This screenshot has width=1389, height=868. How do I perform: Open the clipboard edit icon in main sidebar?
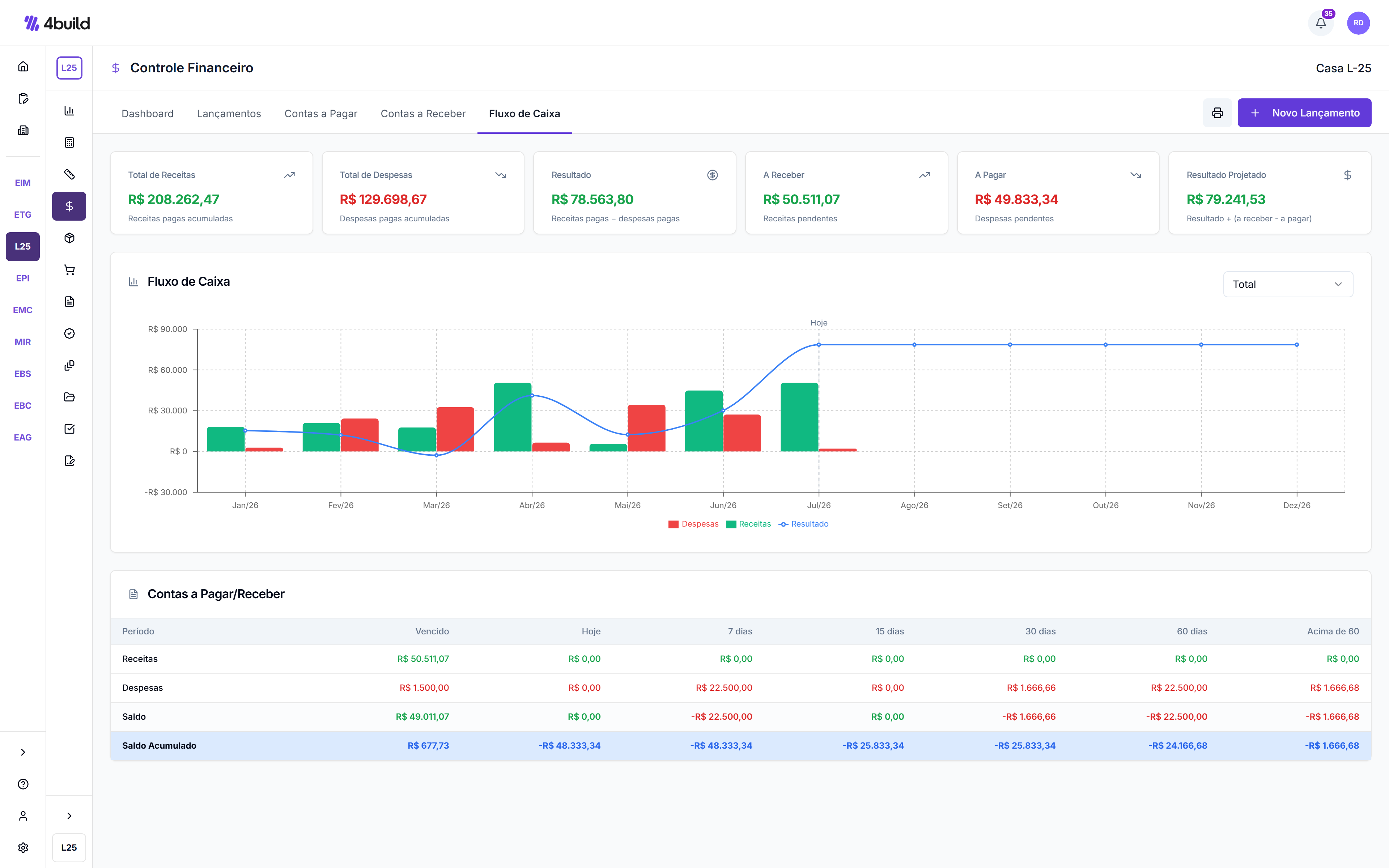(x=23, y=99)
